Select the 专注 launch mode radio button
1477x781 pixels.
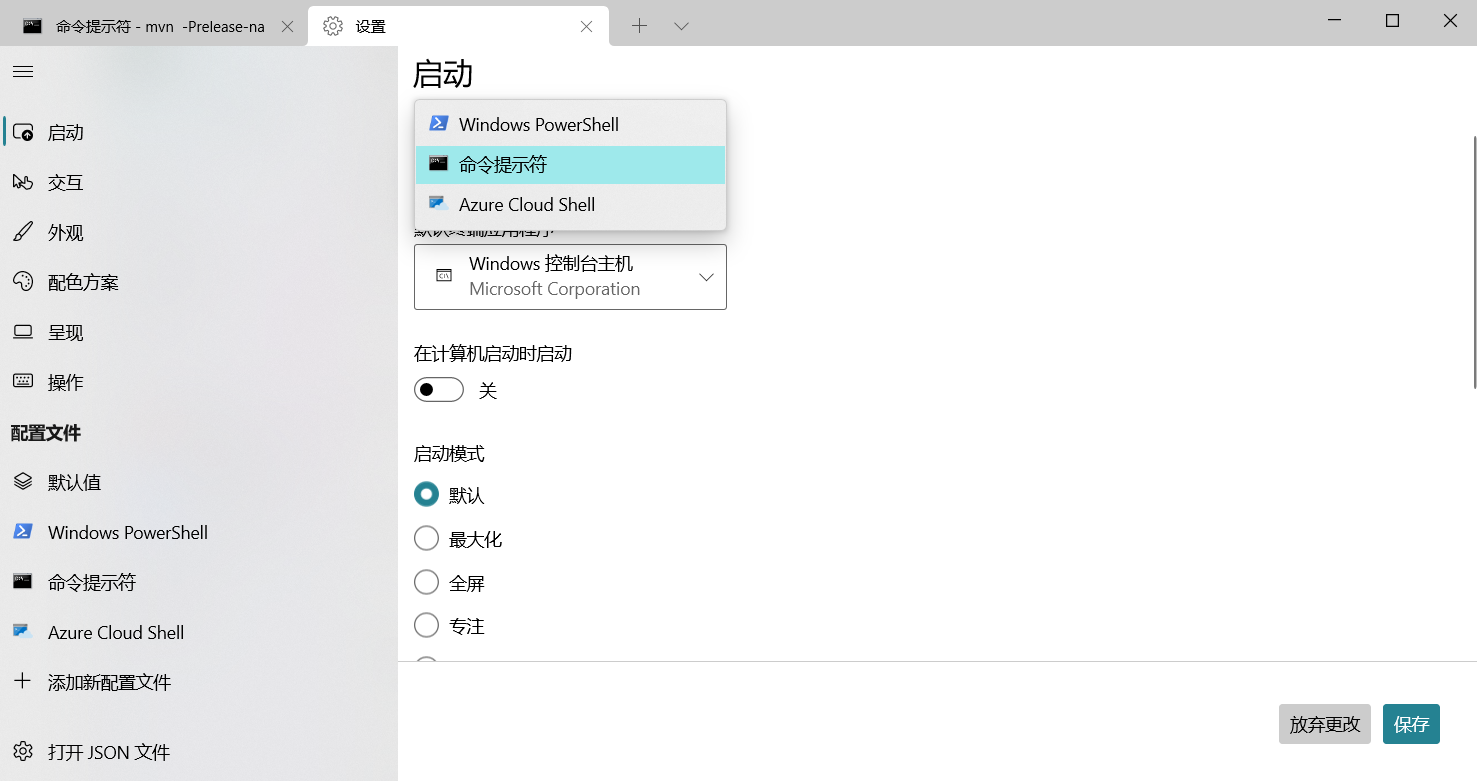click(426, 625)
